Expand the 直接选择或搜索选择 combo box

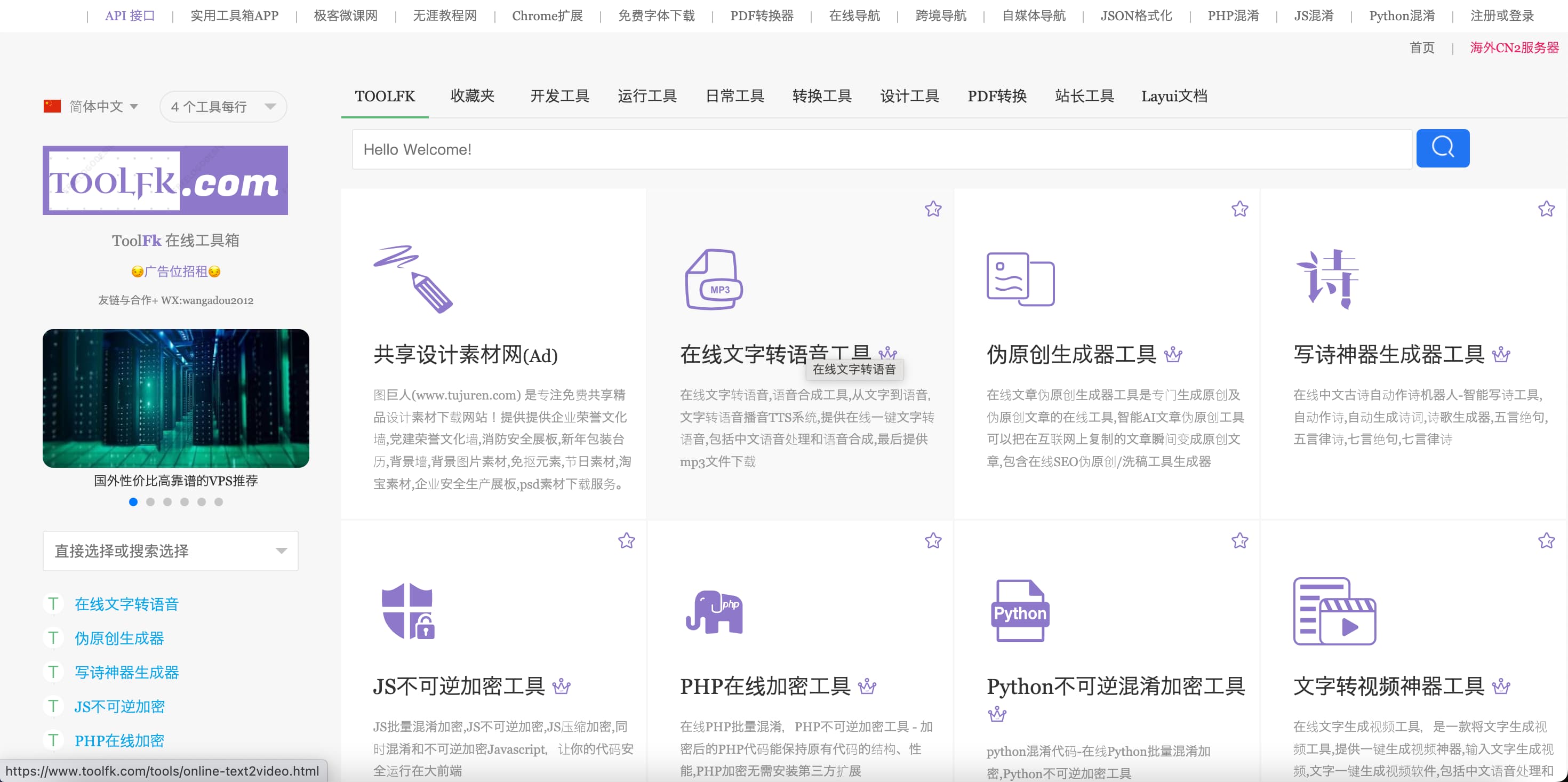(x=171, y=550)
